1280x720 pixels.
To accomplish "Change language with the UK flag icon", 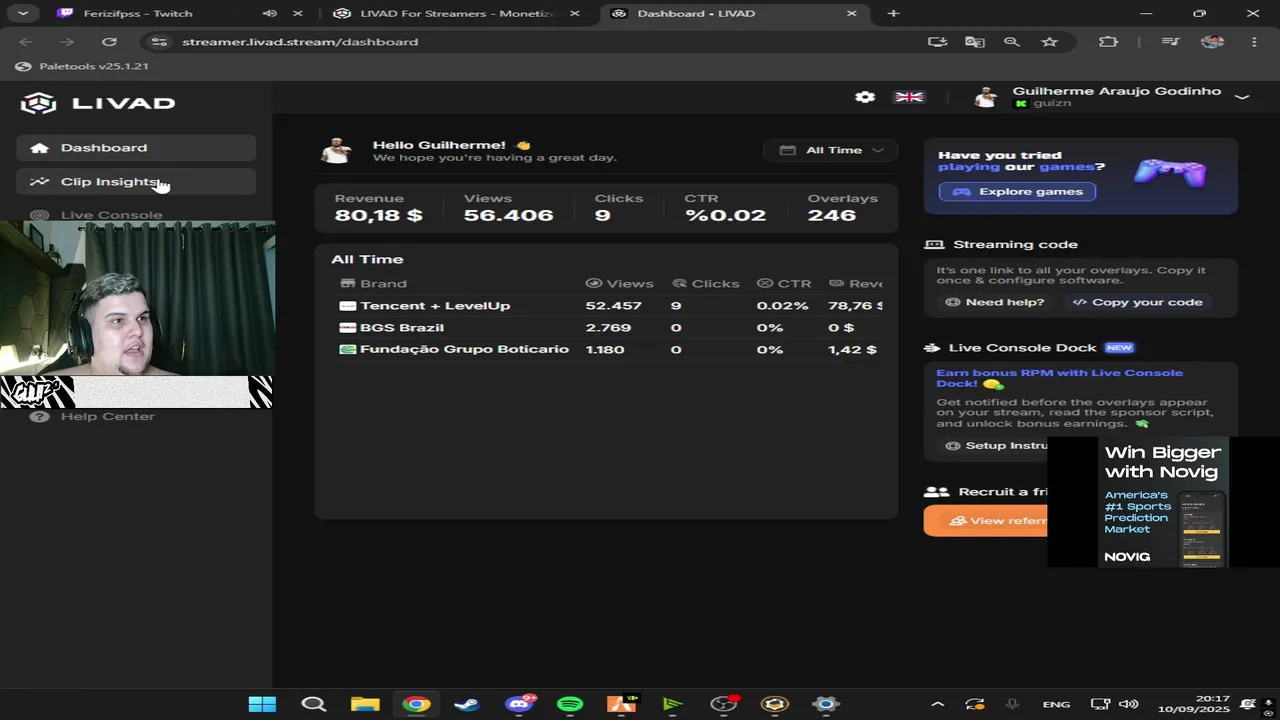I will [909, 97].
